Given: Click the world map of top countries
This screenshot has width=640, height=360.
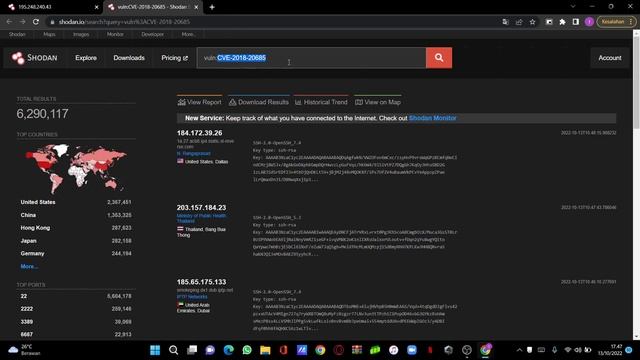Looking at the screenshot, I should [x=76, y=168].
